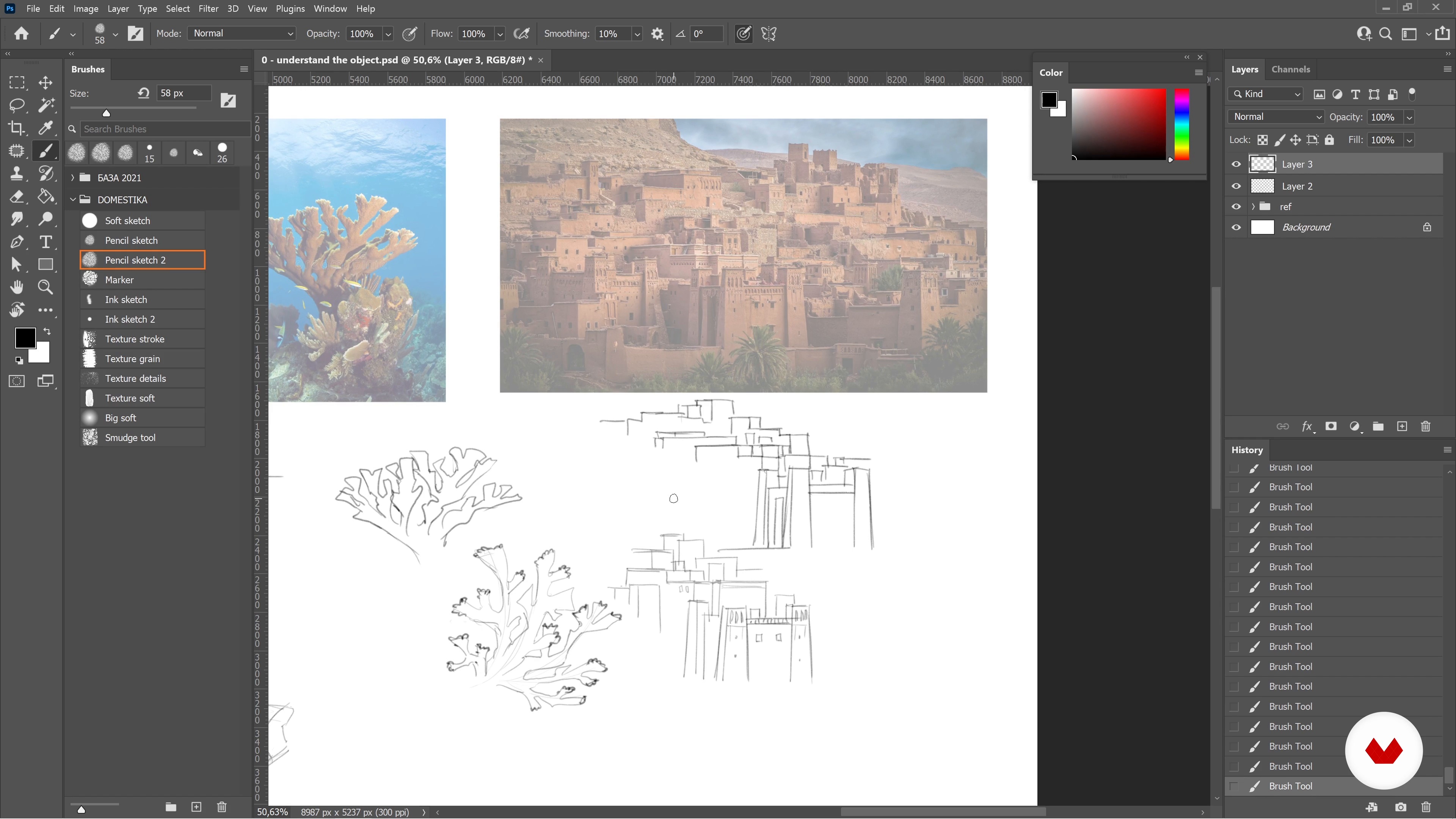The width and height of the screenshot is (1456, 819).
Task: Select the Move tool
Action: pos(46,83)
